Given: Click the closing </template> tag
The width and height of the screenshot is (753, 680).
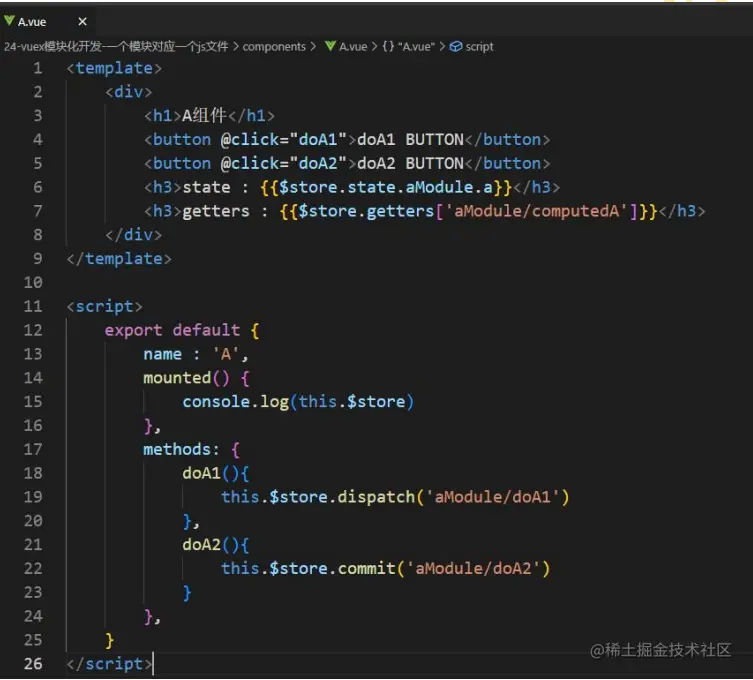Looking at the screenshot, I should tap(119, 259).
